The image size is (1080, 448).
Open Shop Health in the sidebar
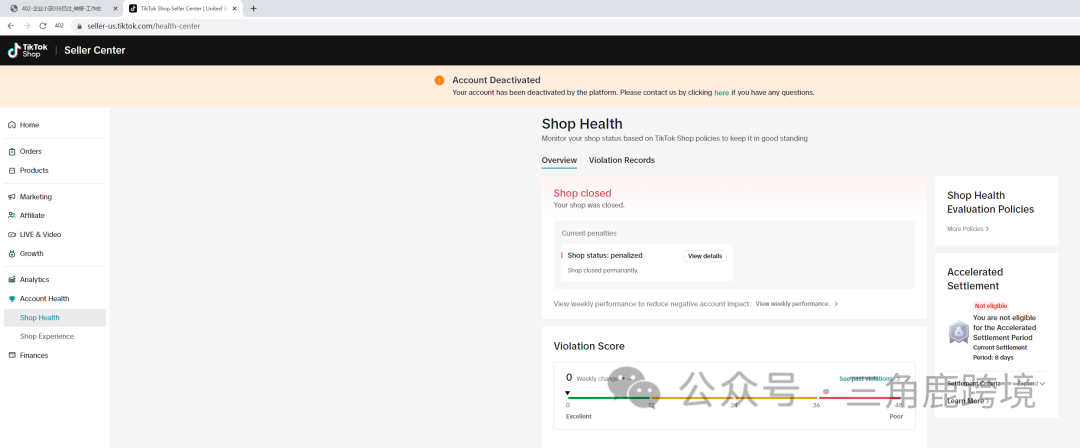55,318
